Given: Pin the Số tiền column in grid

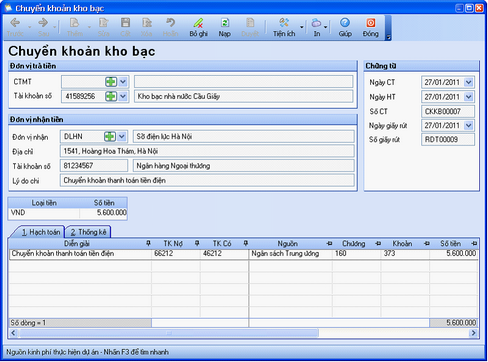Looking at the screenshot, I should (x=474, y=244).
